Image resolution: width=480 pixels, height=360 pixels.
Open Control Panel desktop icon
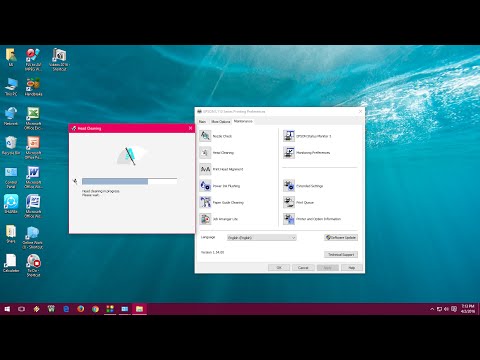click(x=11, y=178)
